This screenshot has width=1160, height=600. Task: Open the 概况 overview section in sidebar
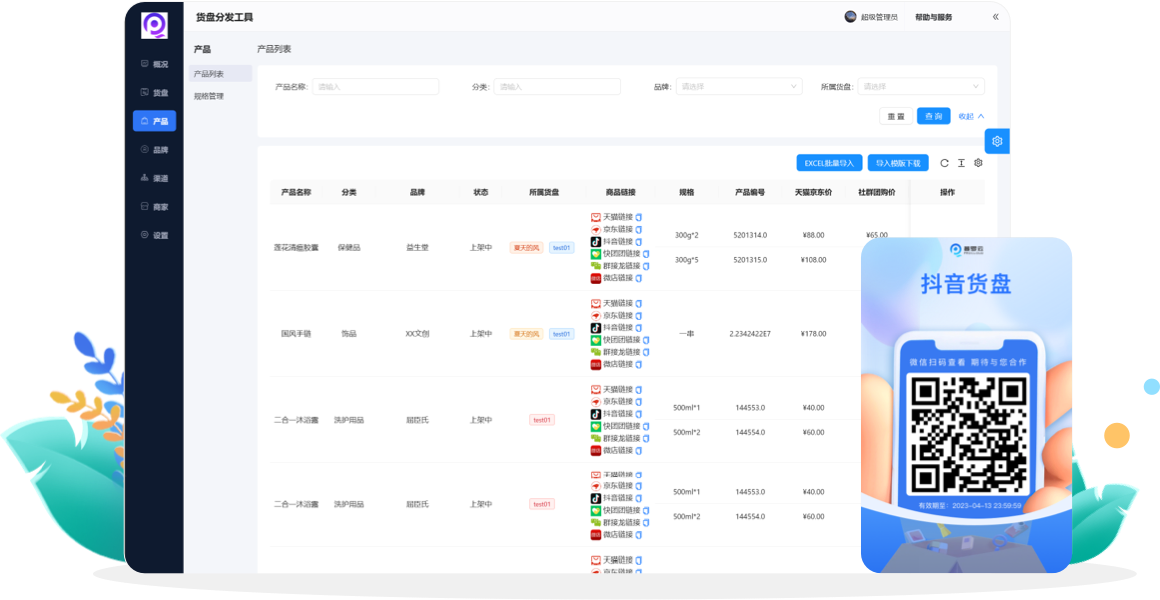154,64
